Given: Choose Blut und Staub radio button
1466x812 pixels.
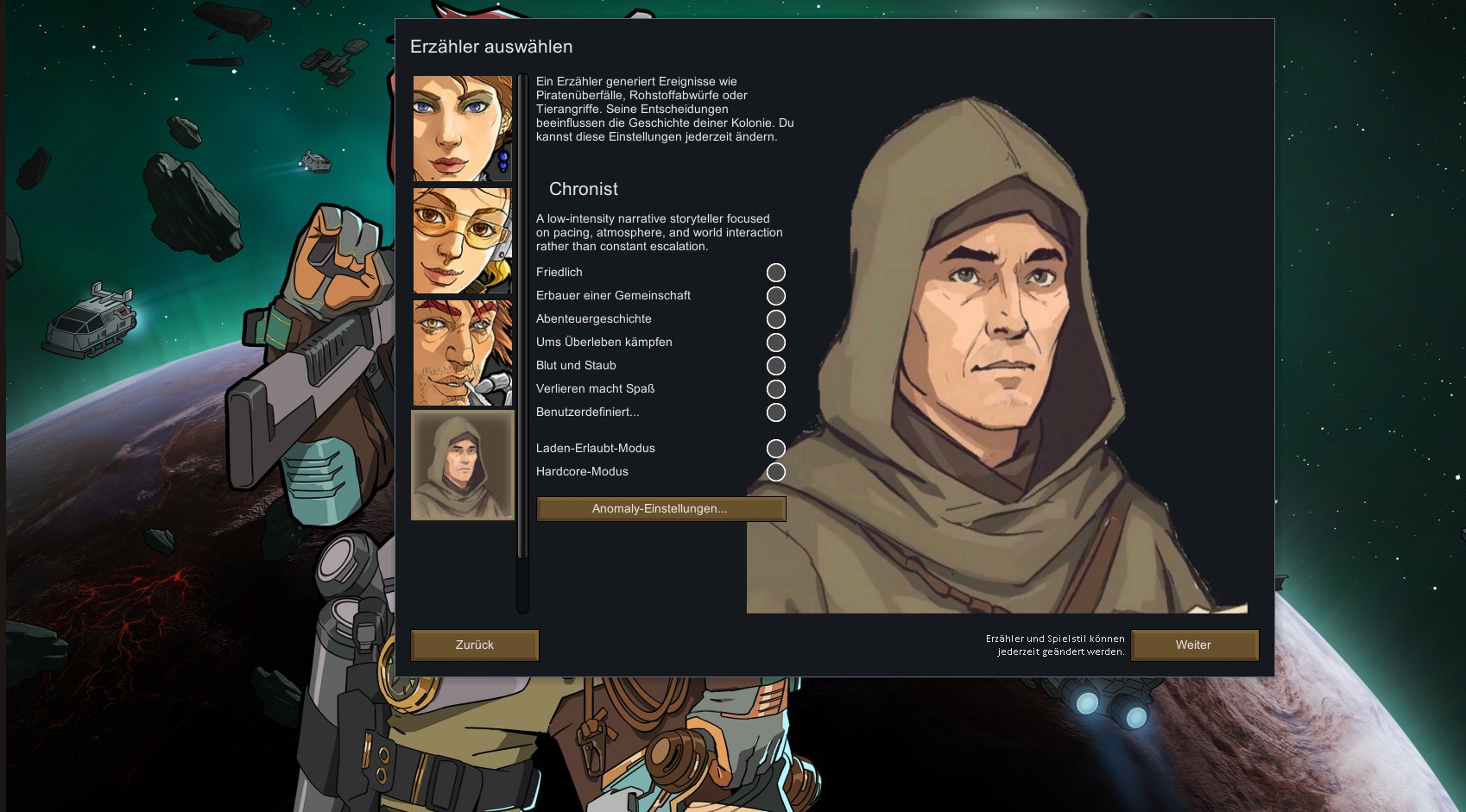Looking at the screenshot, I should (776, 366).
